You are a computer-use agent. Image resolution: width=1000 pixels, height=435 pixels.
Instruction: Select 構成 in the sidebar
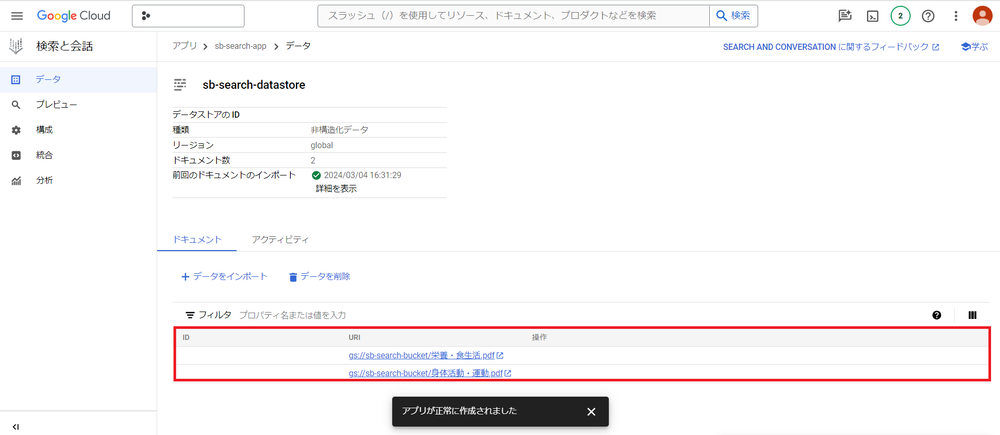click(x=78, y=130)
